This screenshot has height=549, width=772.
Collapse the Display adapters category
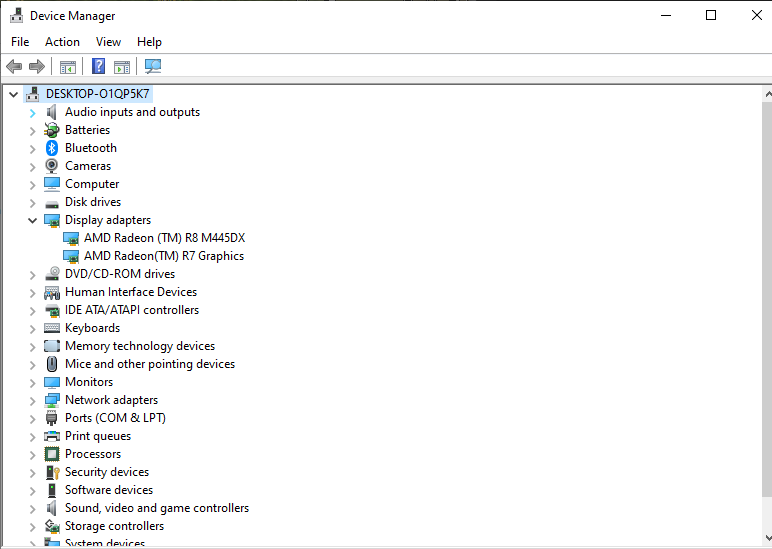pyautogui.click(x=32, y=221)
